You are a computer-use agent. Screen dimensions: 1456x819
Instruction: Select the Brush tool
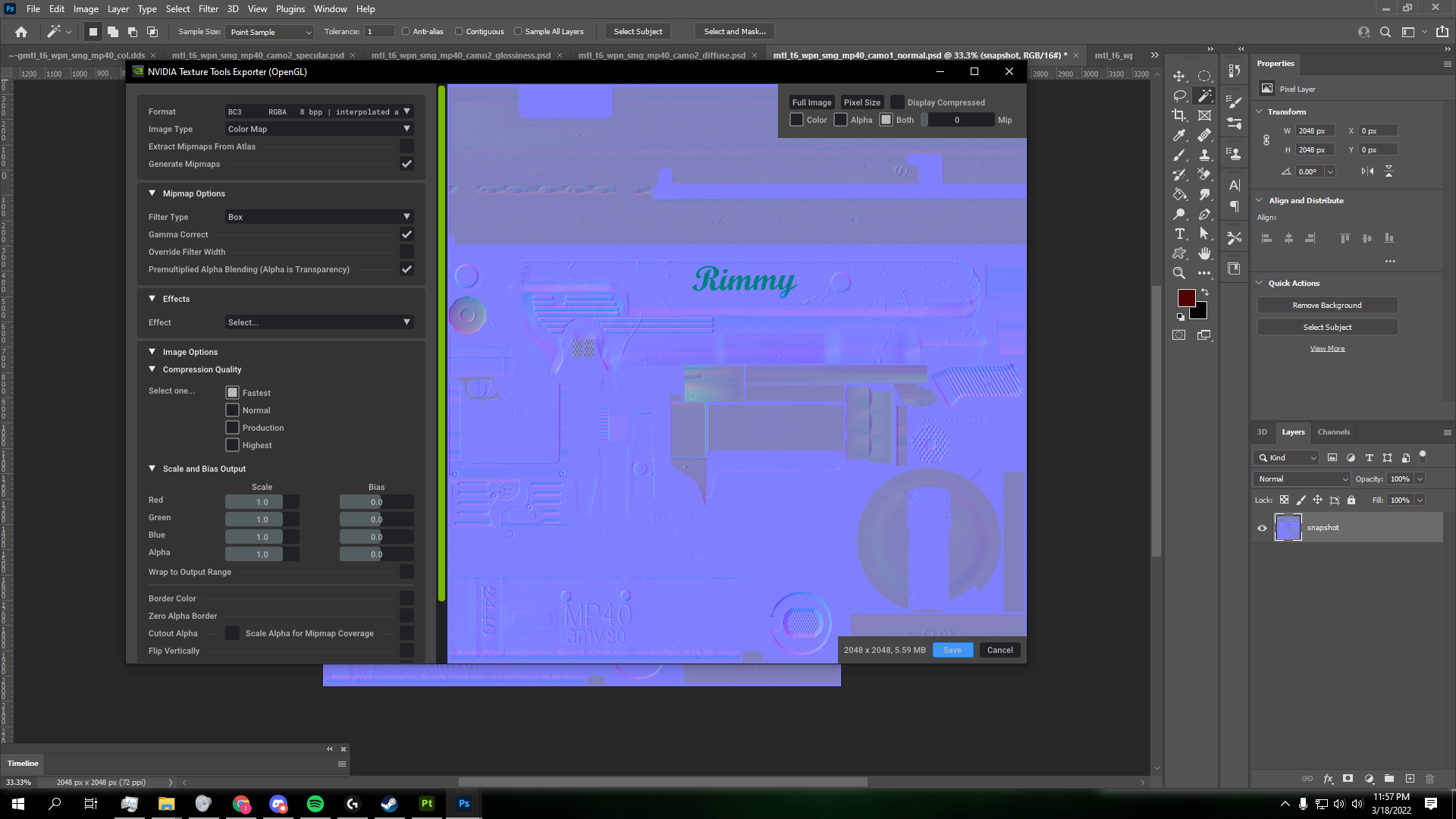coord(1179,155)
